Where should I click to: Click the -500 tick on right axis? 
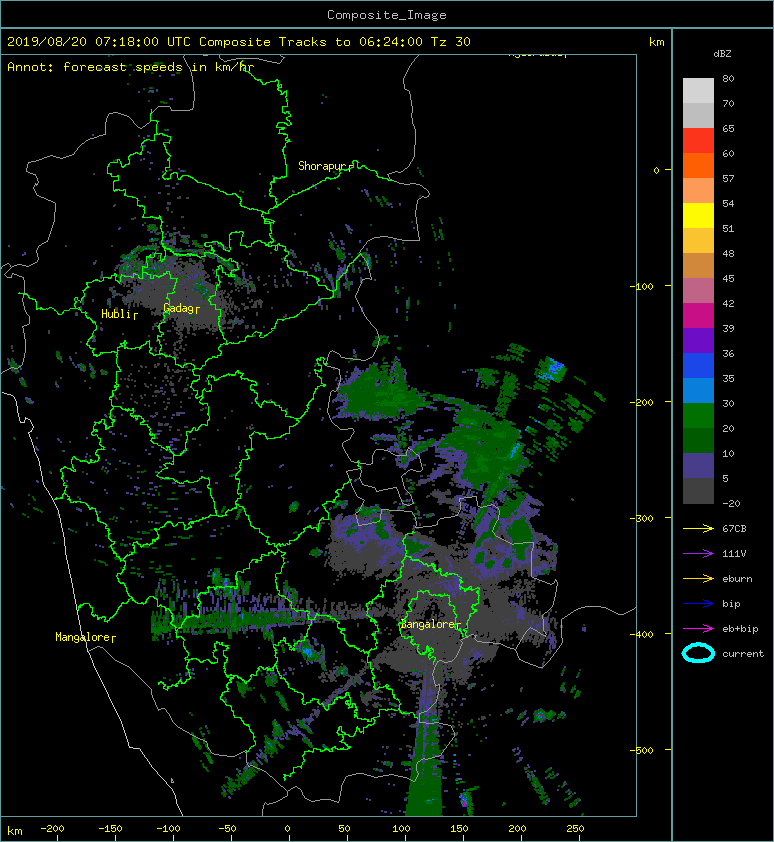tap(642, 750)
